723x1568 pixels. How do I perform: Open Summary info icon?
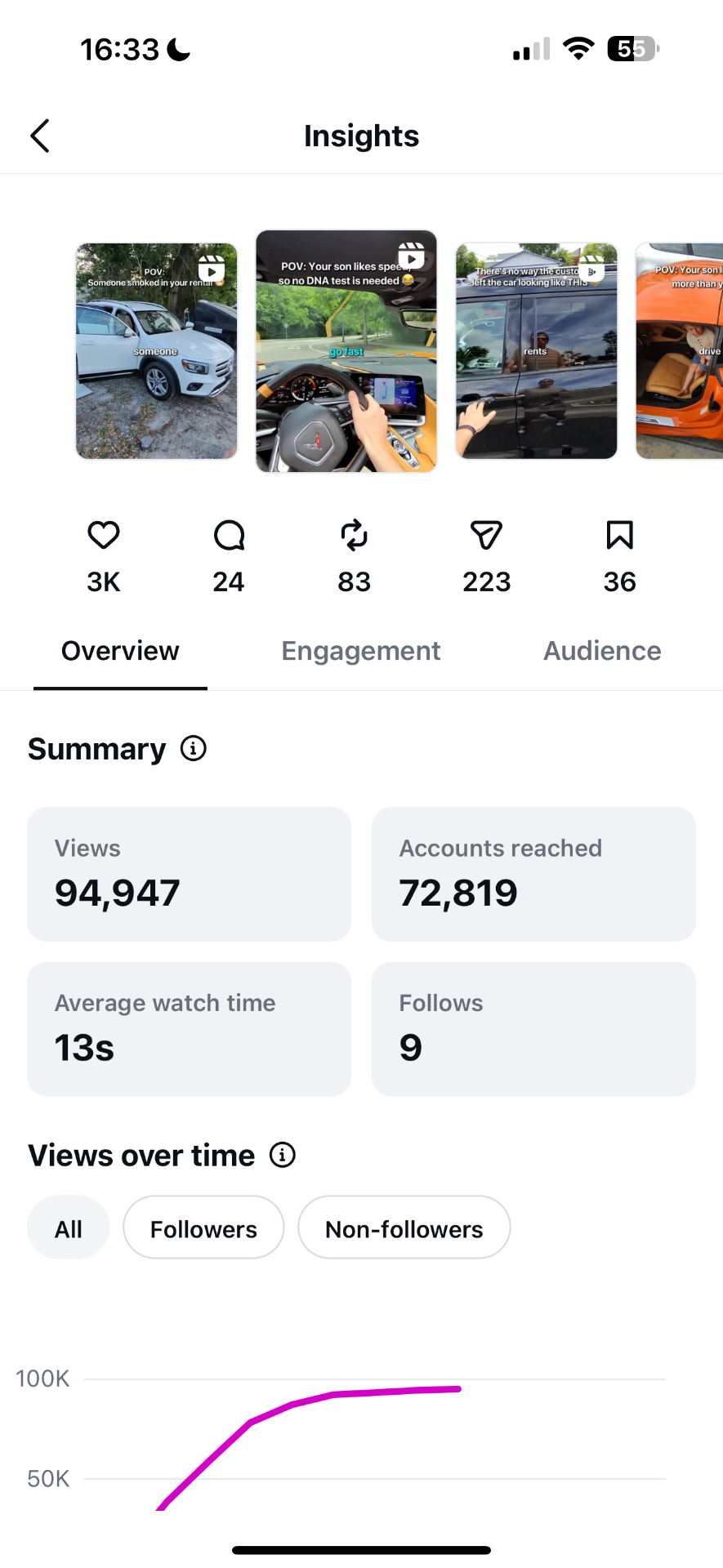(194, 748)
